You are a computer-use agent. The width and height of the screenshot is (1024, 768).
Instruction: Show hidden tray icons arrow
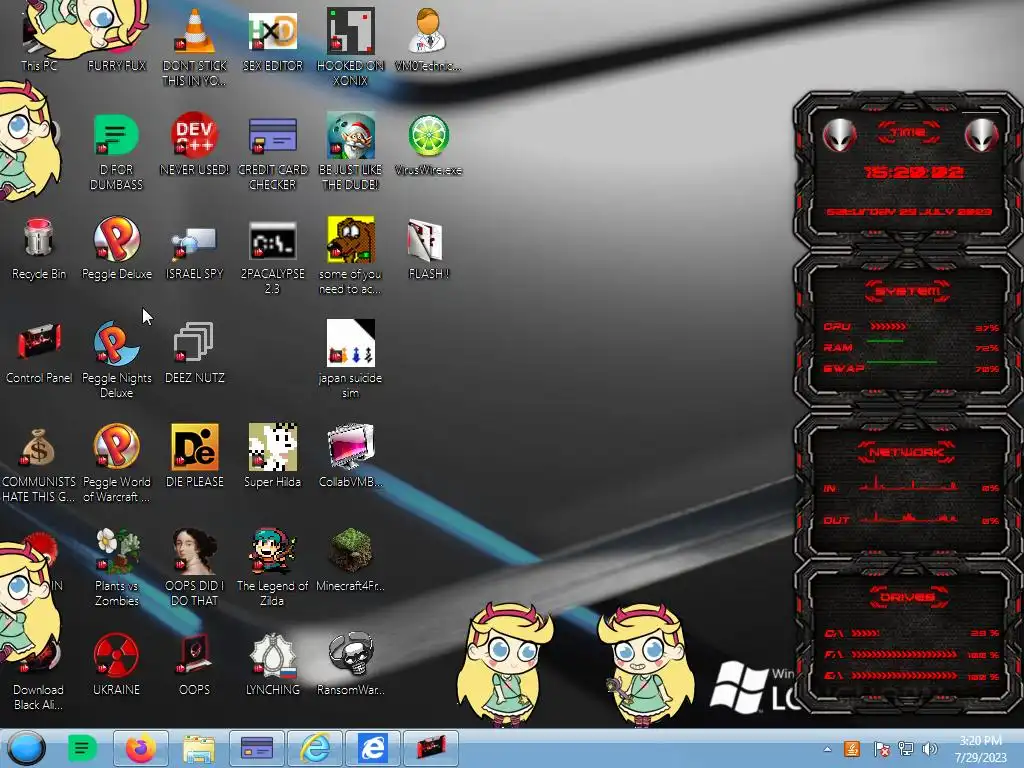click(x=827, y=749)
